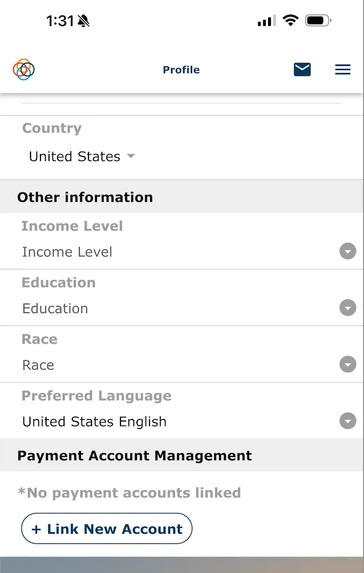
Task: Expand the Education dropdown arrow
Action: pyautogui.click(x=348, y=308)
